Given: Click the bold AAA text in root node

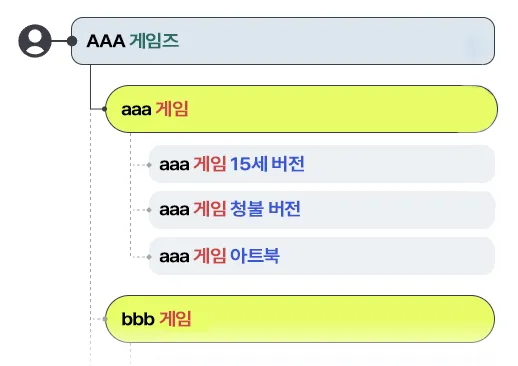Looking at the screenshot, I should (x=106, y=41).
